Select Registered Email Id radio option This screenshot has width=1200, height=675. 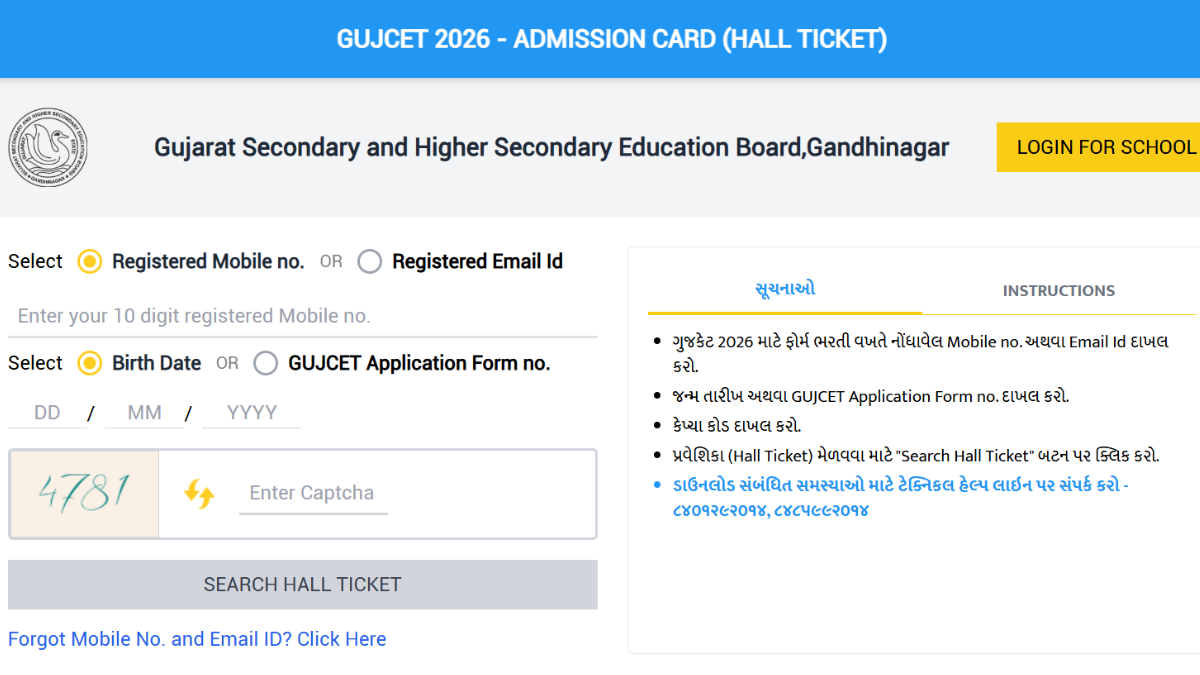370,262
